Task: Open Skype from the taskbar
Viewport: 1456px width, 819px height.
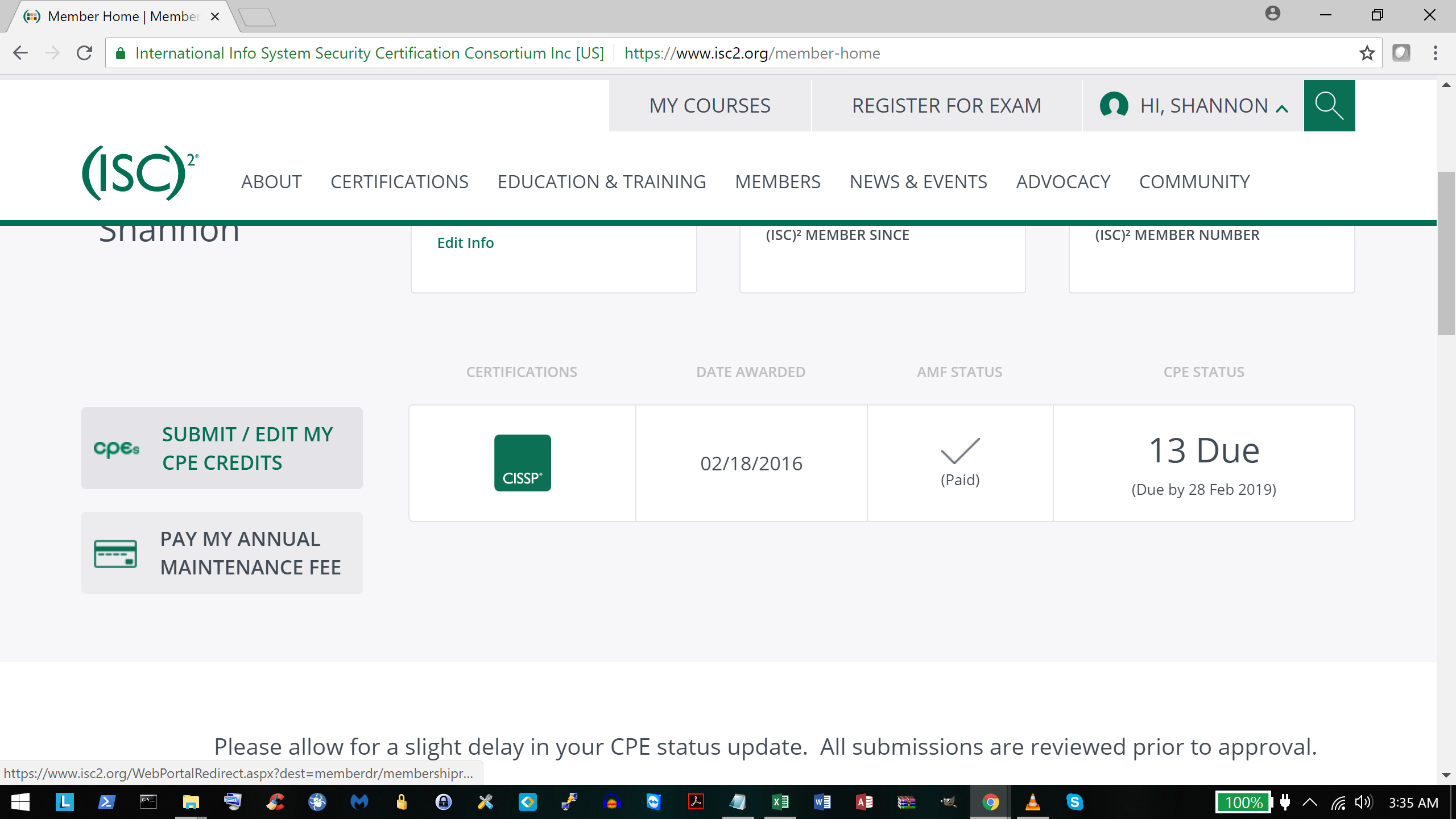Action: [x=1074, y=802]
